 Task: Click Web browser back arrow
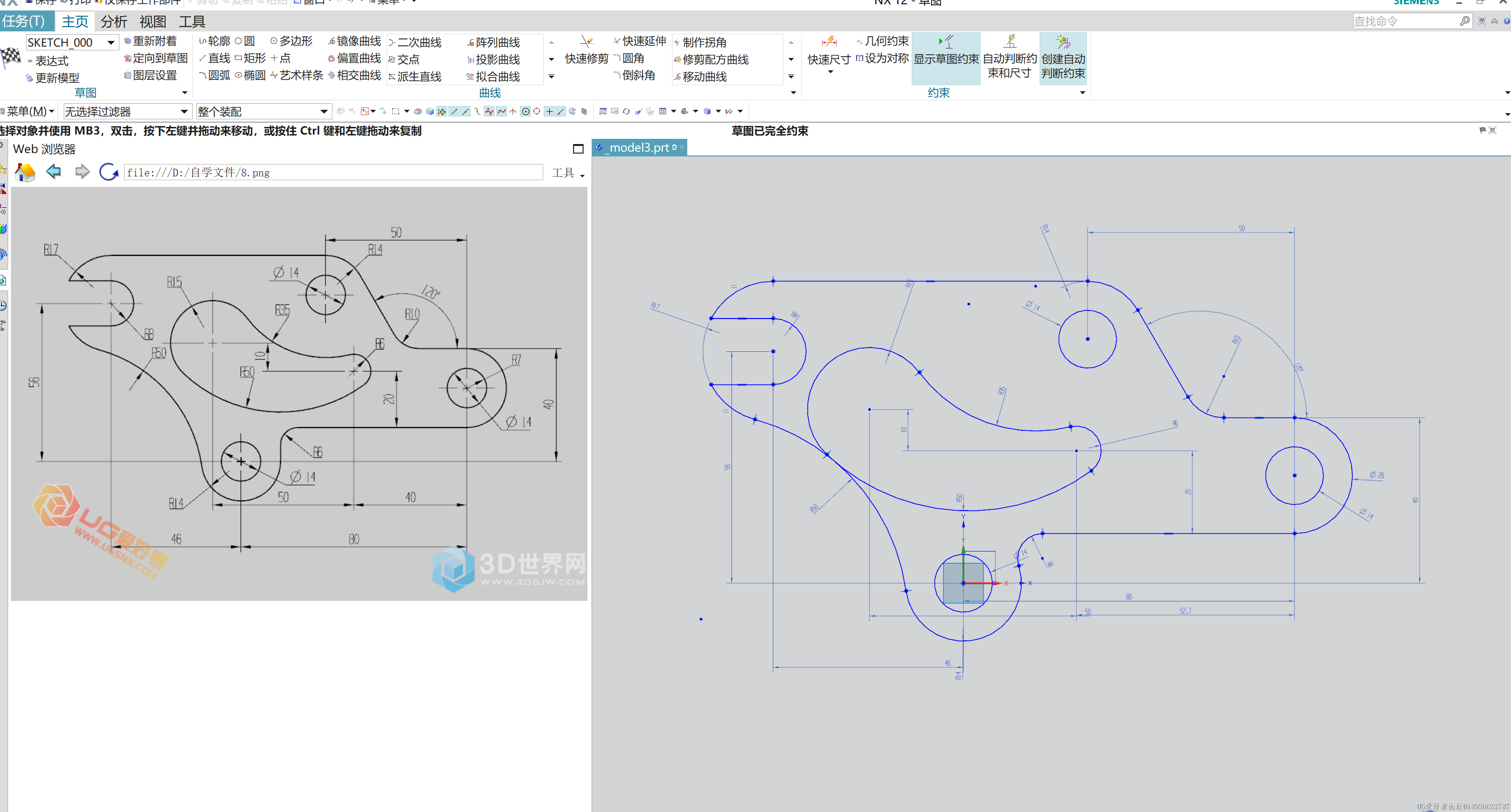54,172
